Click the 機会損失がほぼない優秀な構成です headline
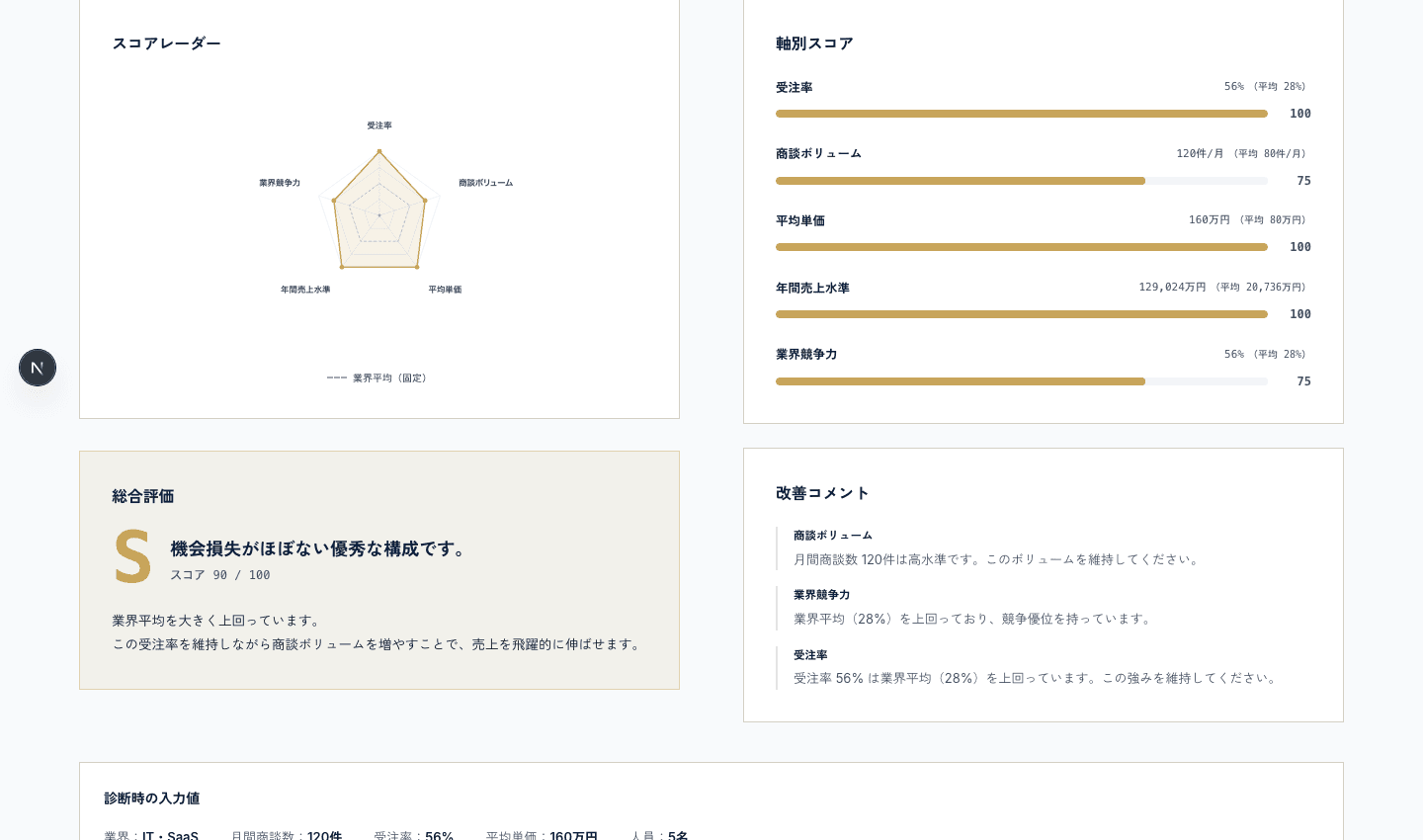 pos(320,548)
